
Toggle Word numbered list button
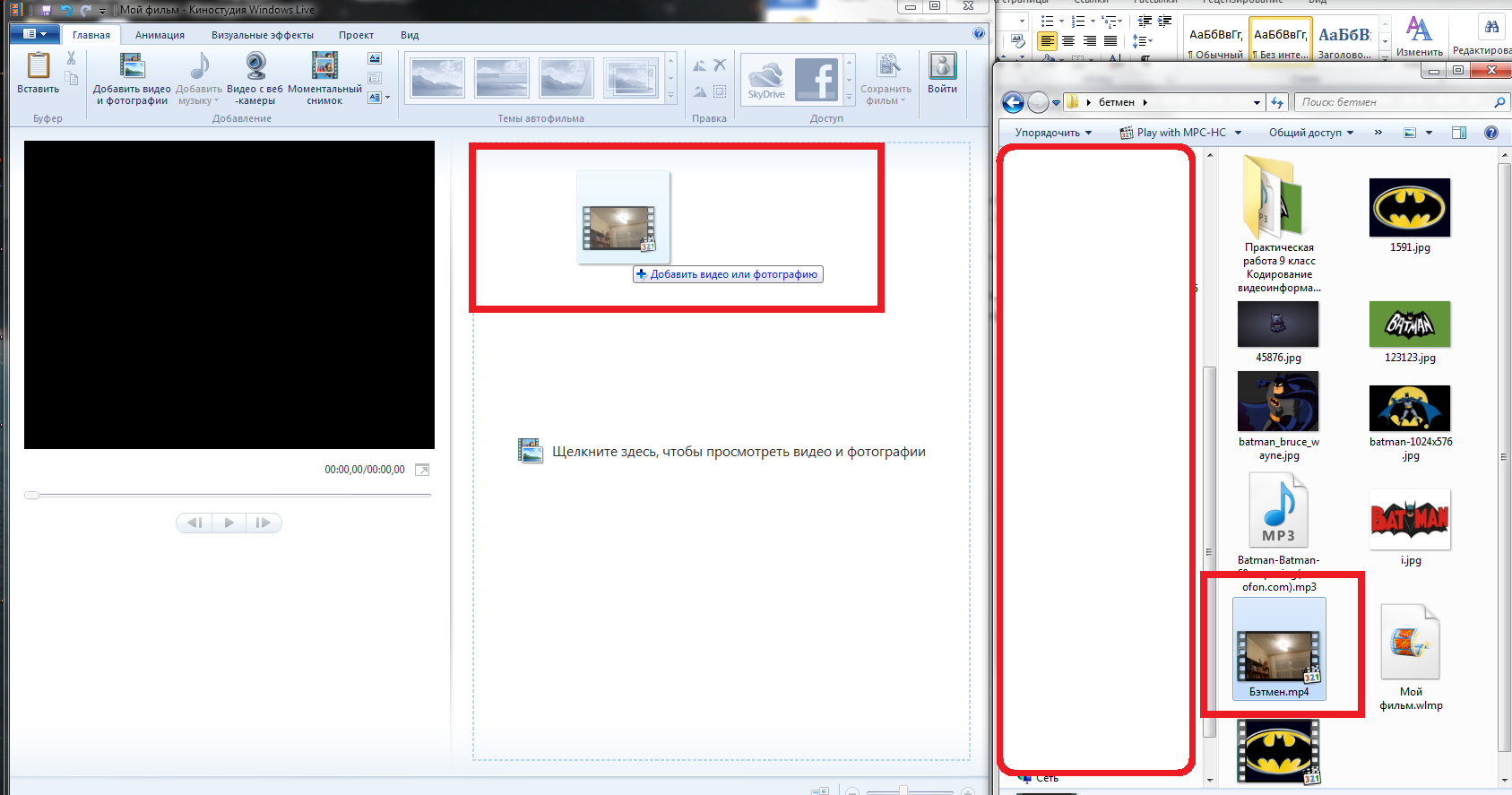click(x=1078, y=21)
